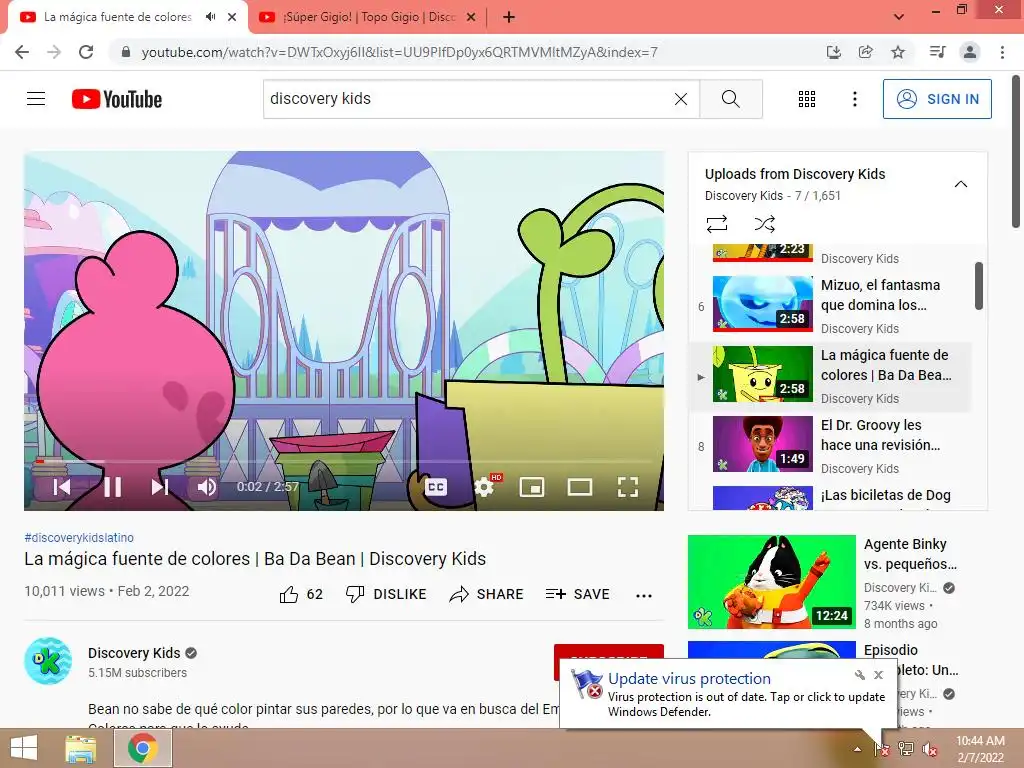Open the YouTube guide hamburger menu
The width and height of the screenshot is (1024, 768).
click(x=36, y=99)
